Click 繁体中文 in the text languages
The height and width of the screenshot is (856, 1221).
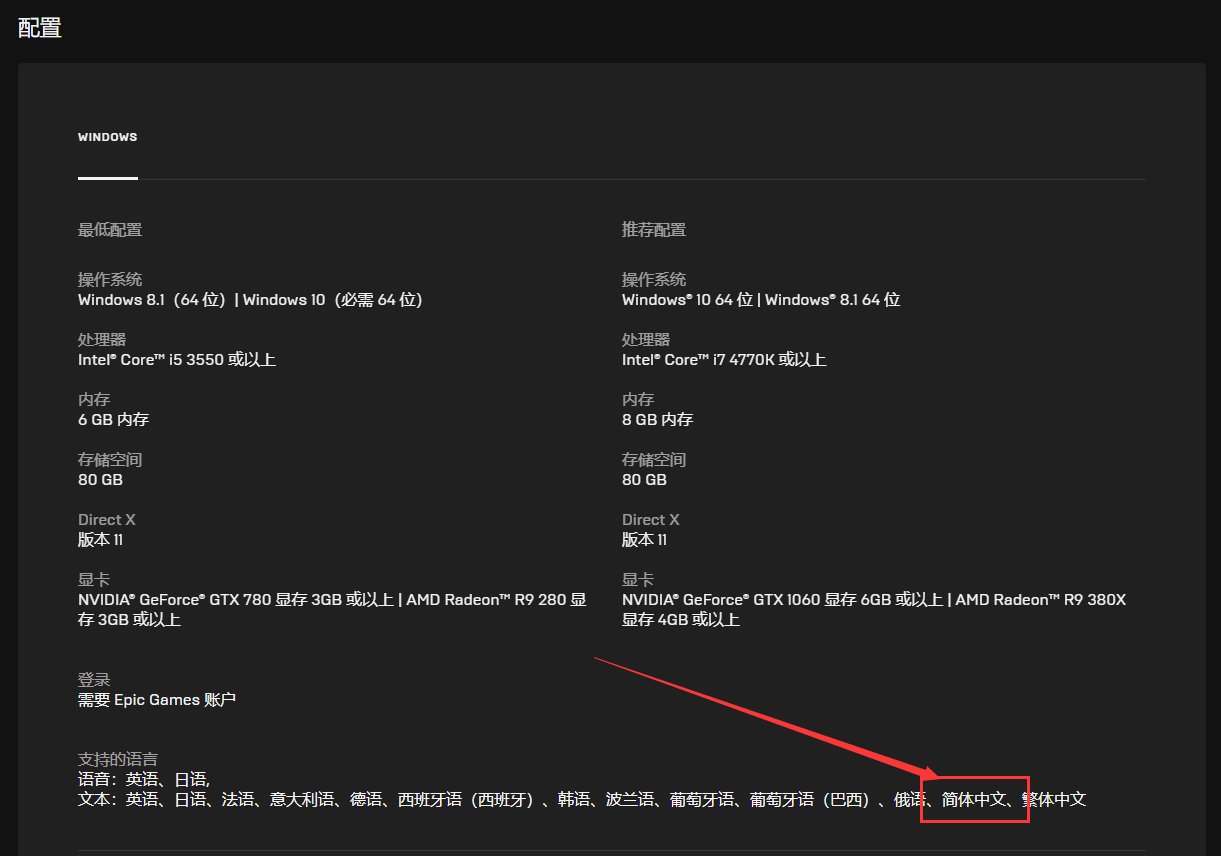pos(1054,800)
